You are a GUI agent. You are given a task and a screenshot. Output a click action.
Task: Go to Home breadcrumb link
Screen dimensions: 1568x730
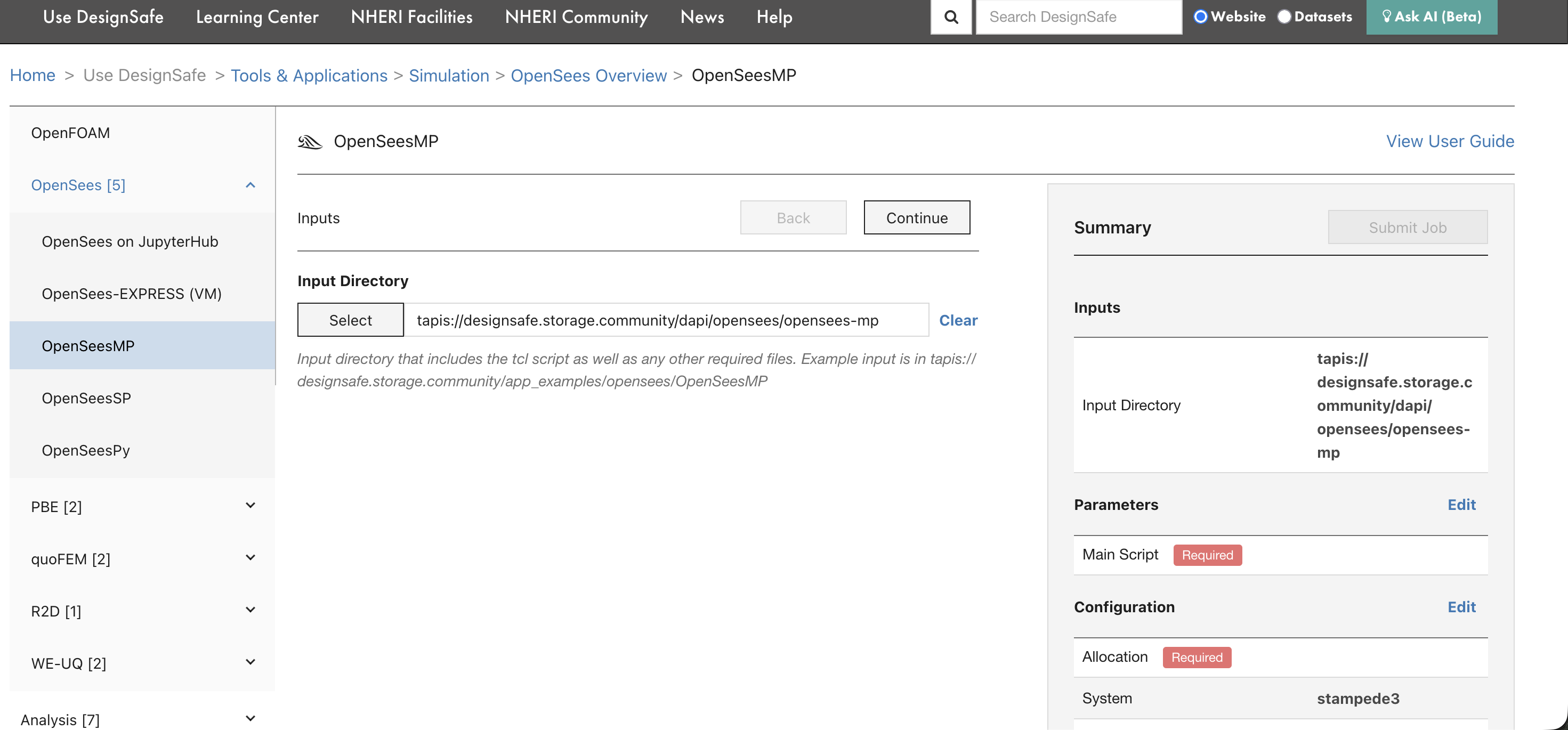point(33,76)
